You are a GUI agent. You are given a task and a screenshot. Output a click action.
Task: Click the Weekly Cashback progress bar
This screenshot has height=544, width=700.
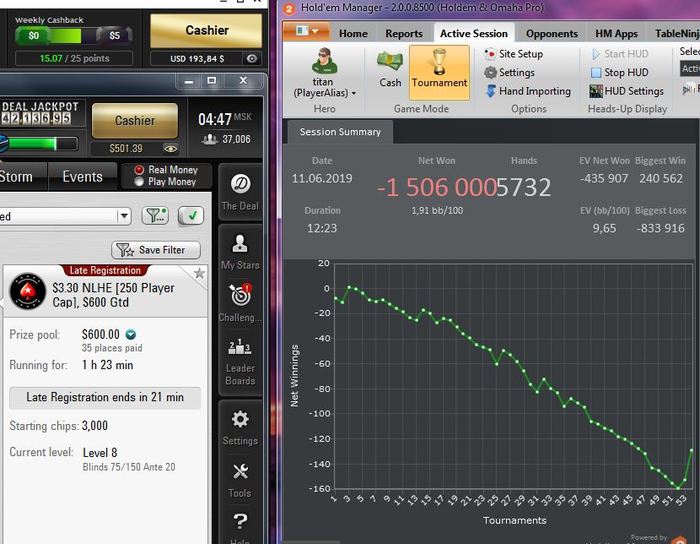(74, 36)
